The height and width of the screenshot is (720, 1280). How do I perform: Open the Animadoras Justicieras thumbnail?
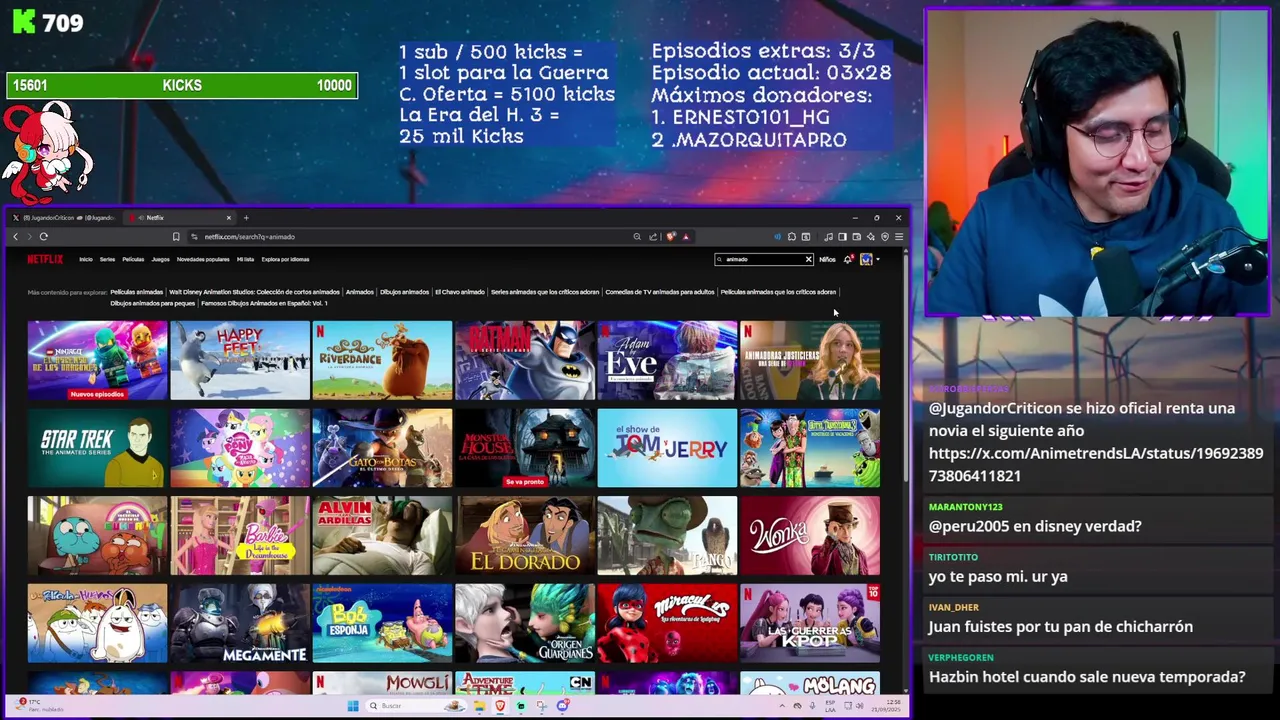pyautogui.click(x=810, y=360)
